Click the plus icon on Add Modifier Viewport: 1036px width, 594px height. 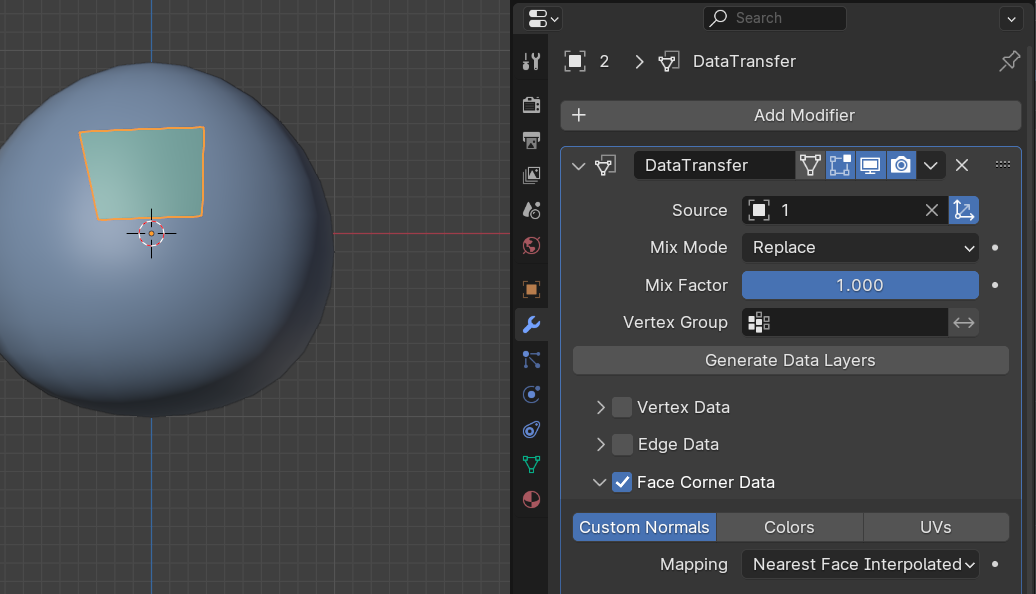tap(579, 115)
